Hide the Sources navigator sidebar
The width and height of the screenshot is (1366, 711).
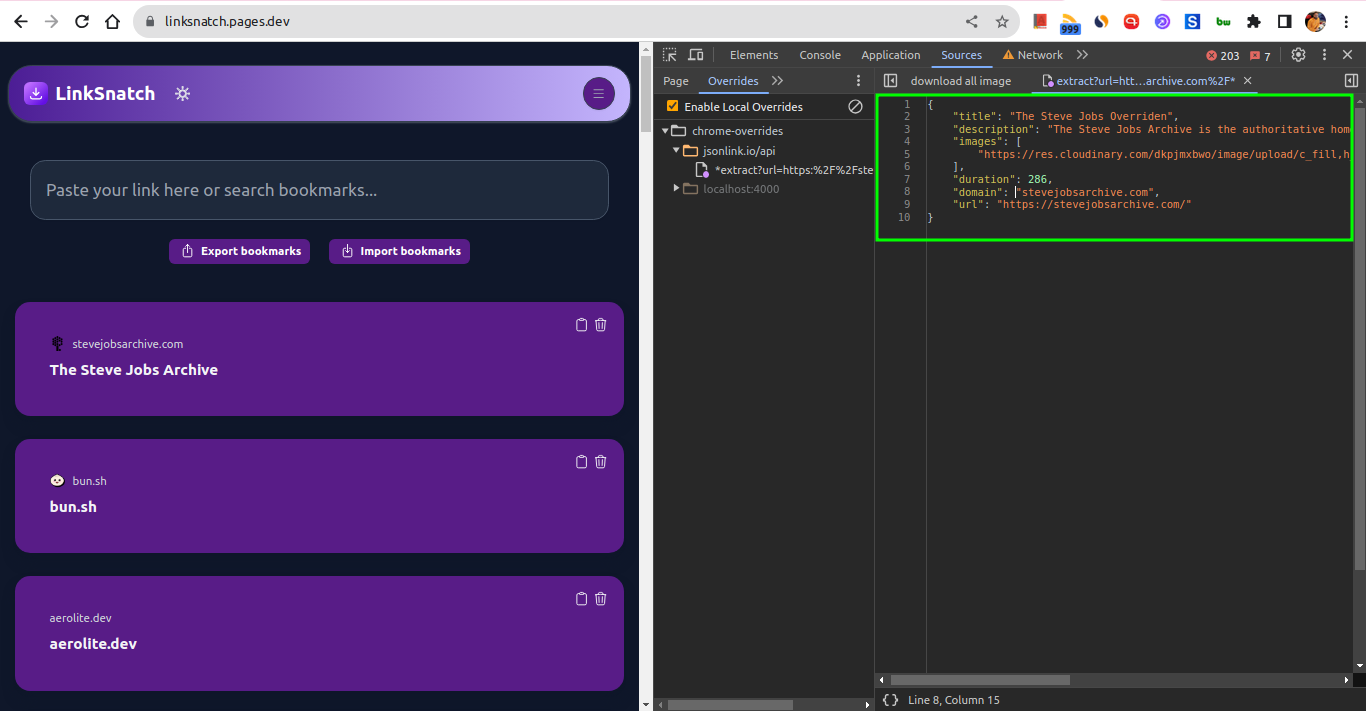coord(890,81)
